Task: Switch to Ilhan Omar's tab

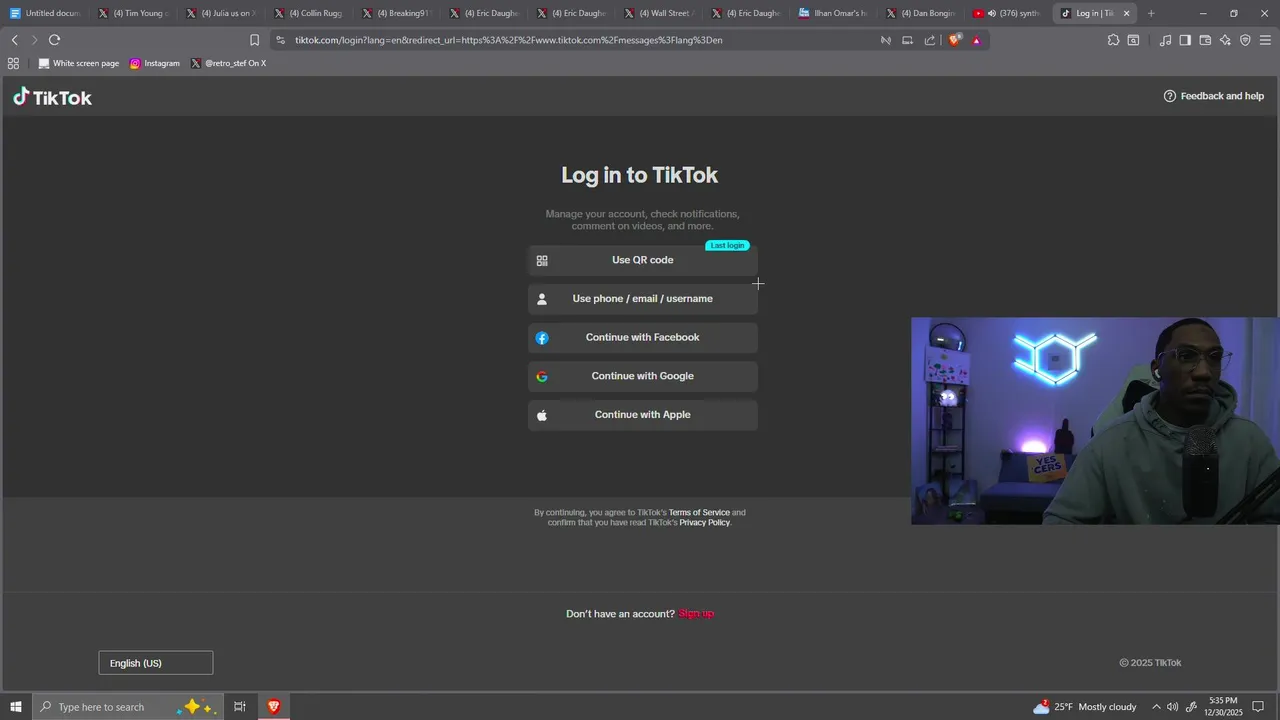Action: point(832,13)
